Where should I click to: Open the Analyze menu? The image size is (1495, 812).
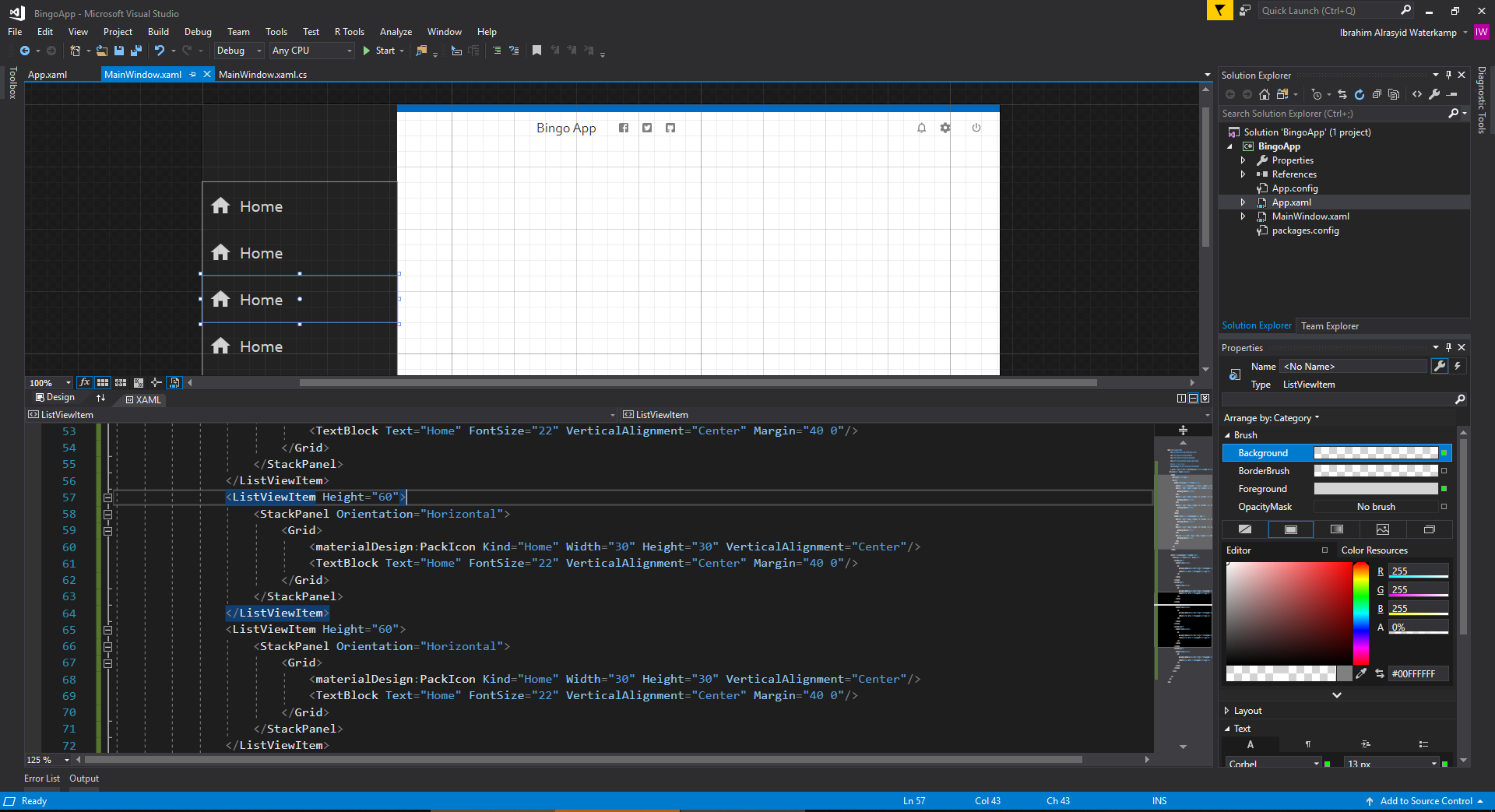(x=396, y=32)
